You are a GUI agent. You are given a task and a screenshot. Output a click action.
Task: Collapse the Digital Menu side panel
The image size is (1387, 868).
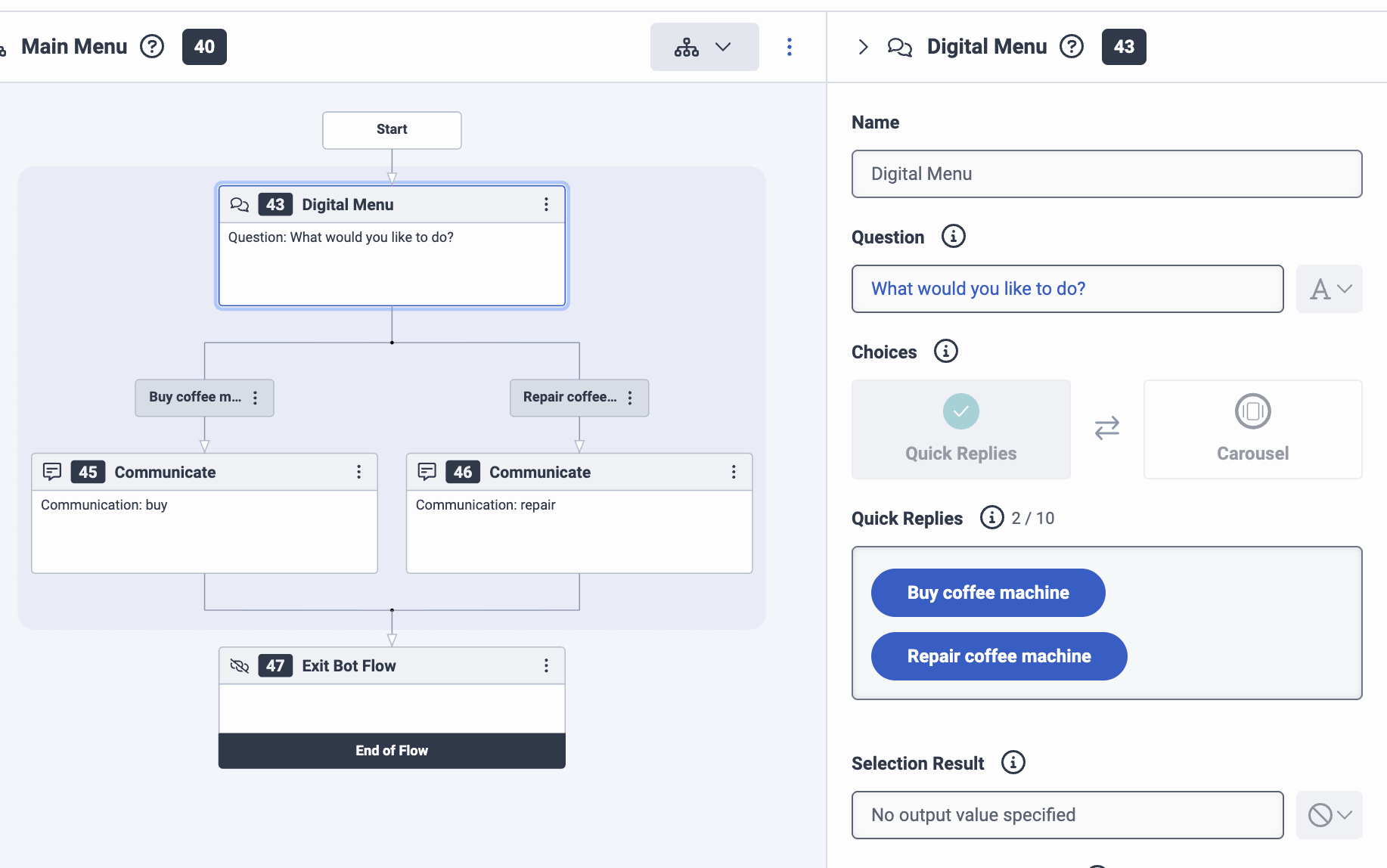coord(863,47)
